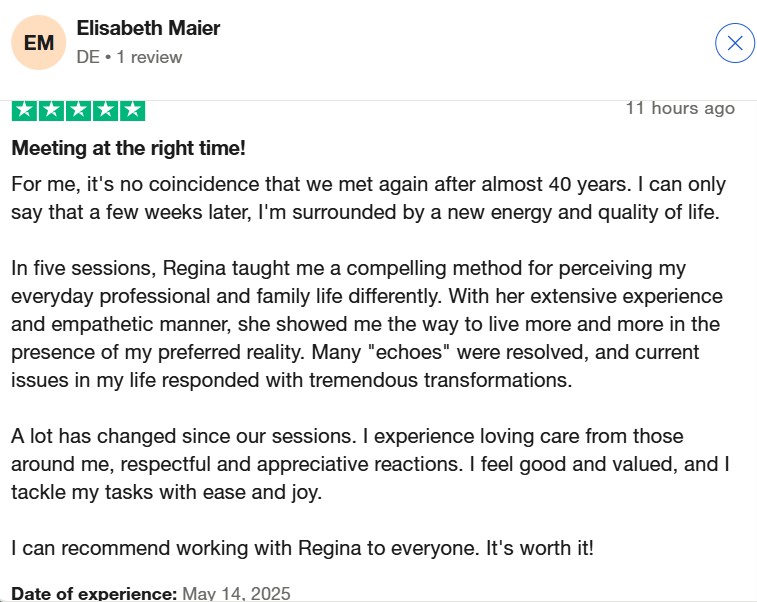Viewport: 757px width, 602px height.
Task: Close the review popup with the X button
Action: pos(735,43)
